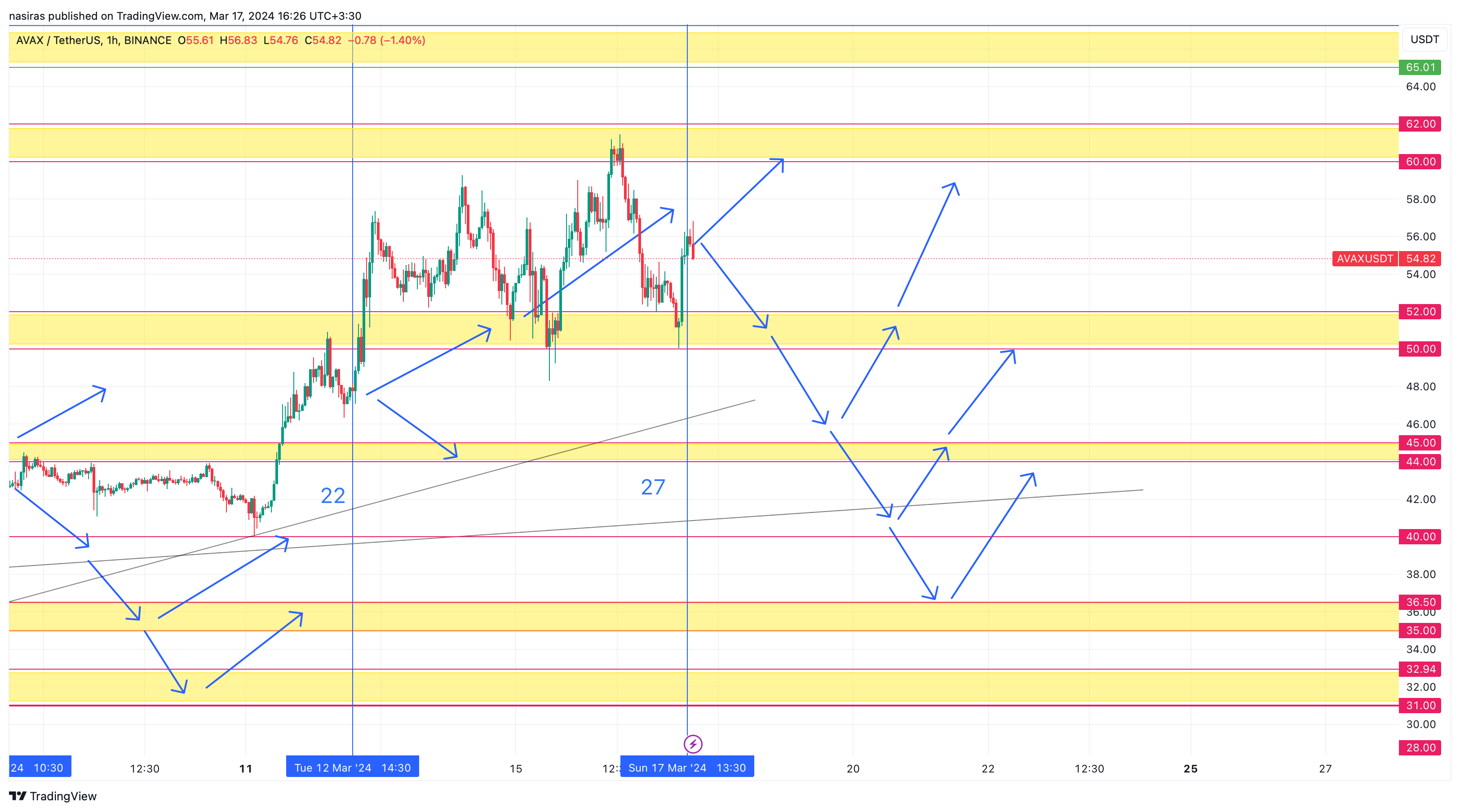Click the 48.00 price axis value
The image size is (1460, 812).
pos(1421,386)
